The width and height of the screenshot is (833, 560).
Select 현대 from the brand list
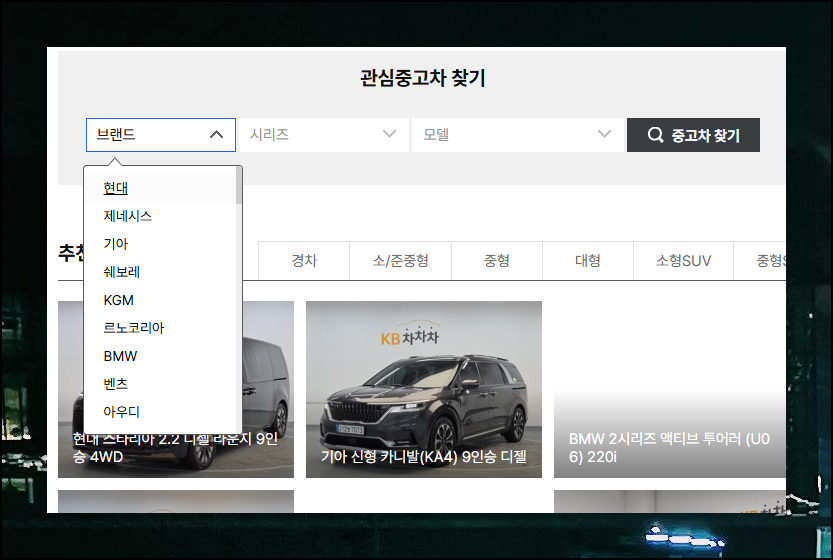point(162,188)
